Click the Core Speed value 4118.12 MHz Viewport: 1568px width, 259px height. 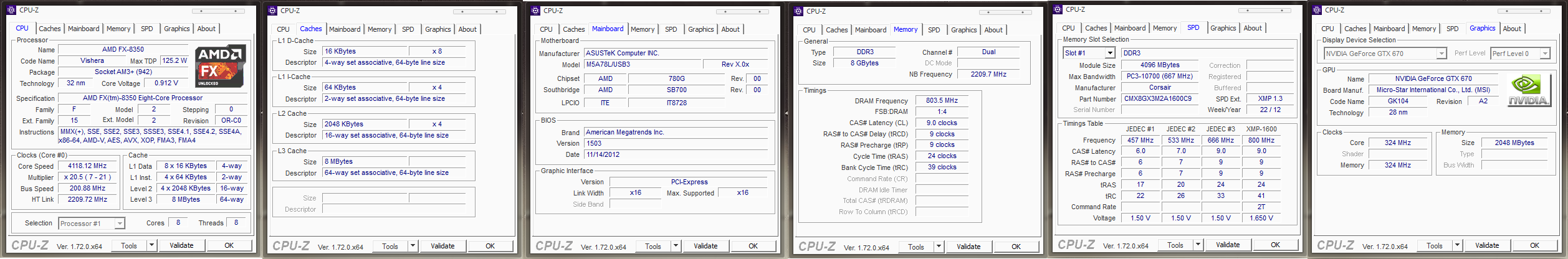click(x=87, y=166)
